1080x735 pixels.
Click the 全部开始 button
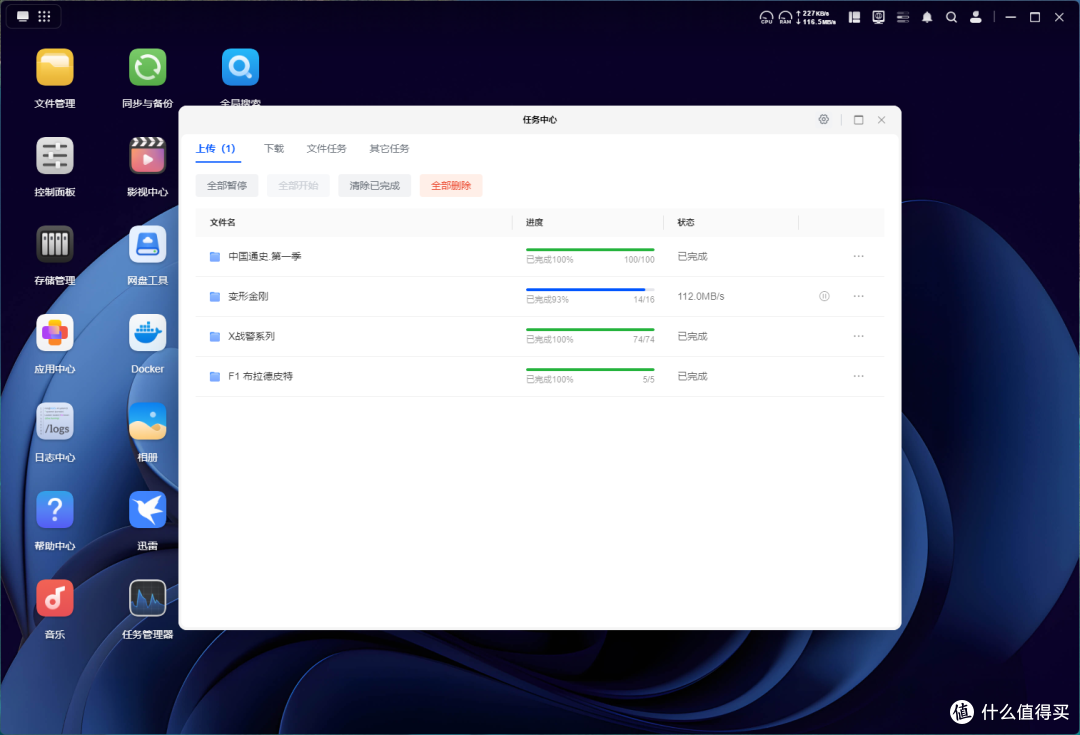pyautogui.click(x=298, y=185)
